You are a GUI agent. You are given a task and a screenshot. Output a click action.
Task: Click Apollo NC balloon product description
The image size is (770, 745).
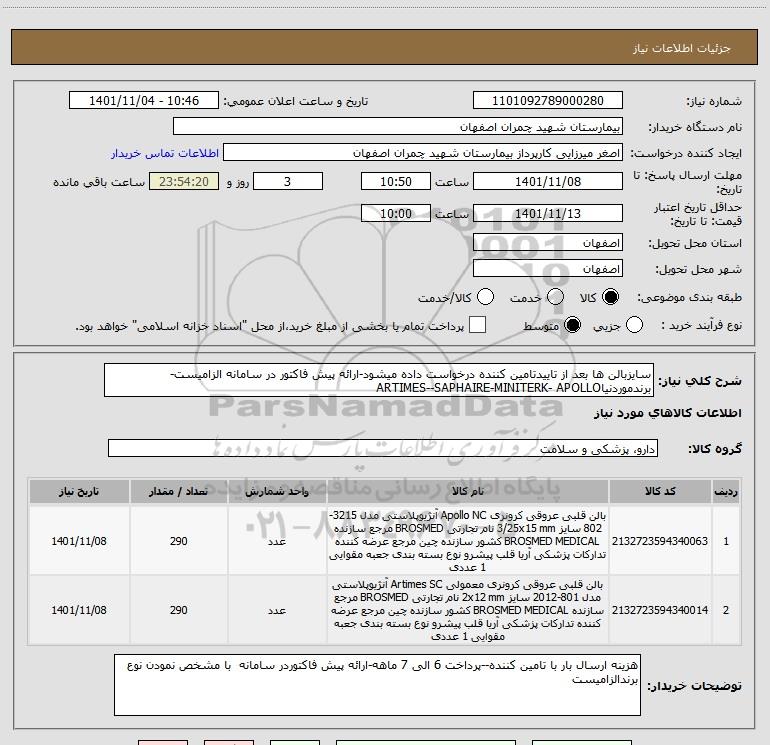[468, 541]
